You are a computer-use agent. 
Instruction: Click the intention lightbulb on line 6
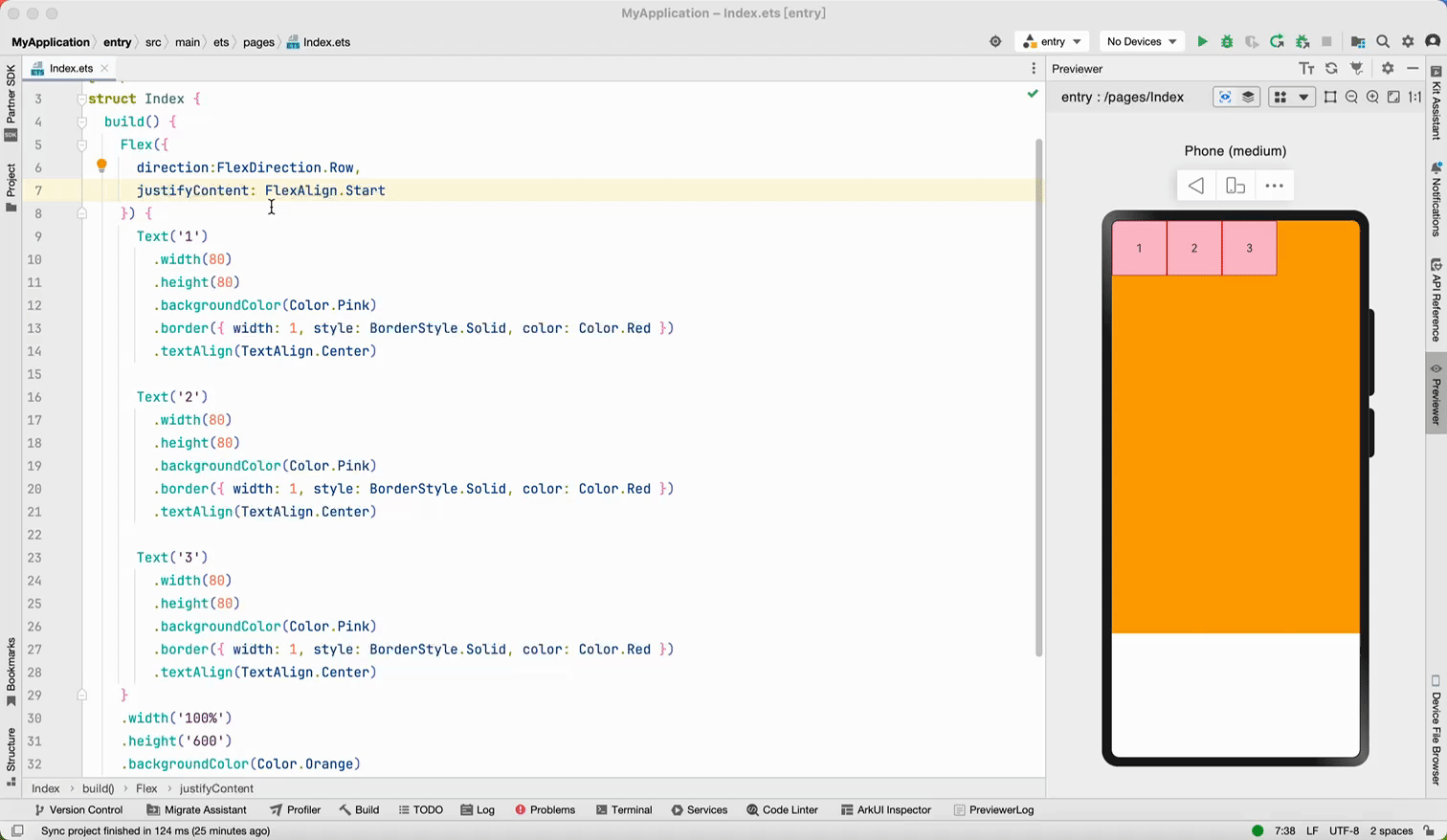pos(101,166)
